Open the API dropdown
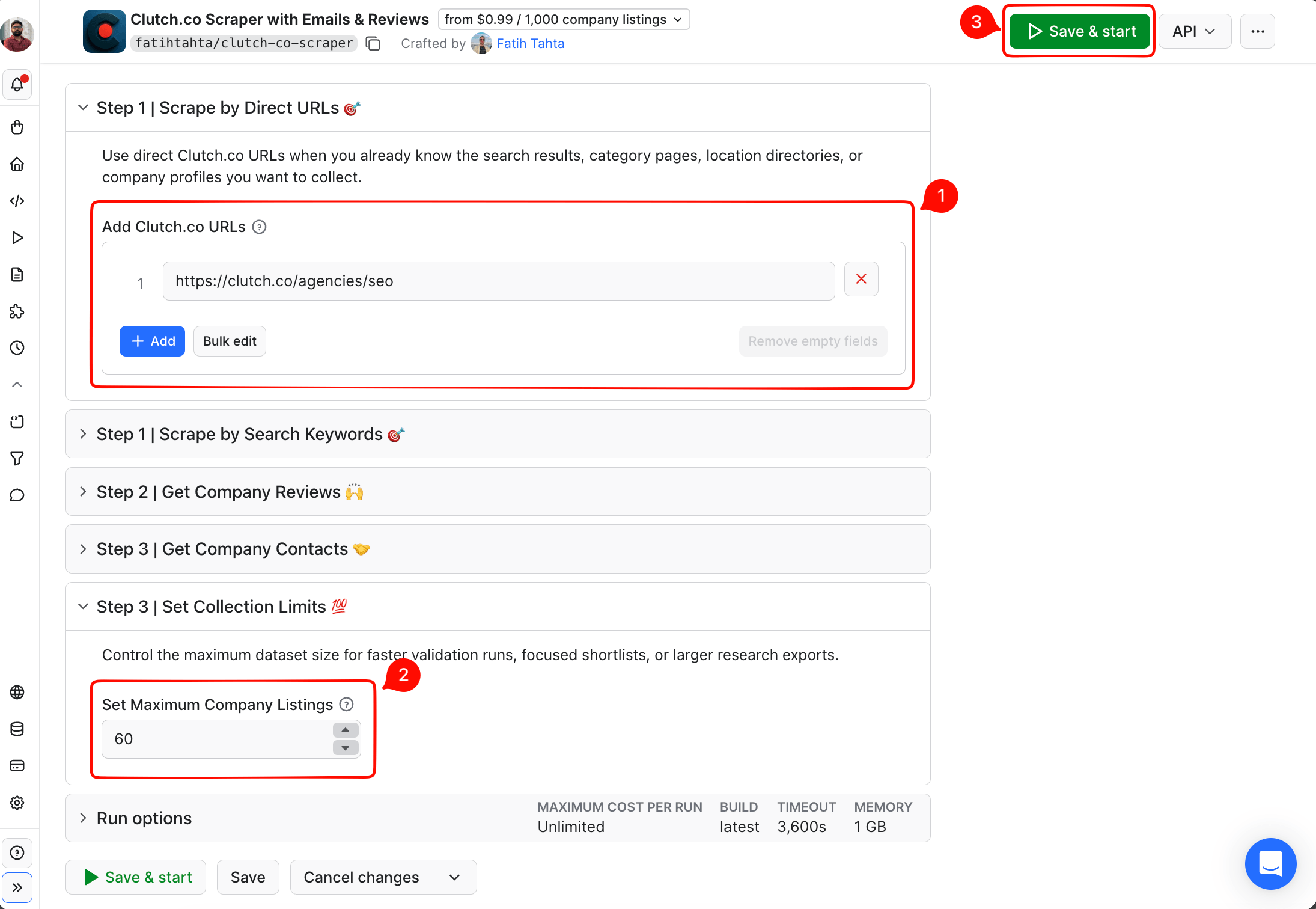The image size is (1316, 909). tap(1195, 31)
